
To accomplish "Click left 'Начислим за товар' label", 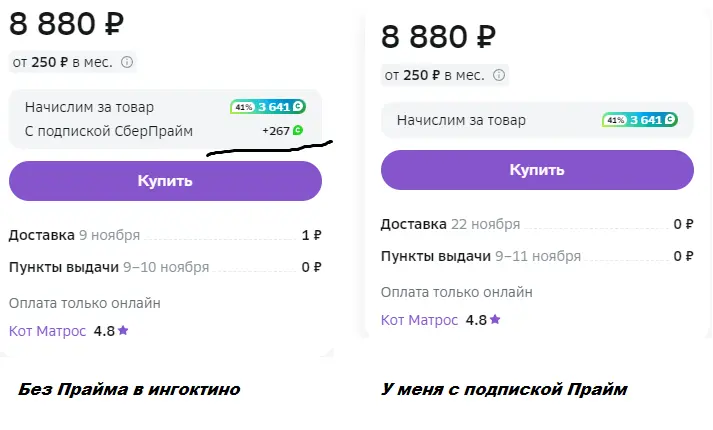I will click(89, 107).
